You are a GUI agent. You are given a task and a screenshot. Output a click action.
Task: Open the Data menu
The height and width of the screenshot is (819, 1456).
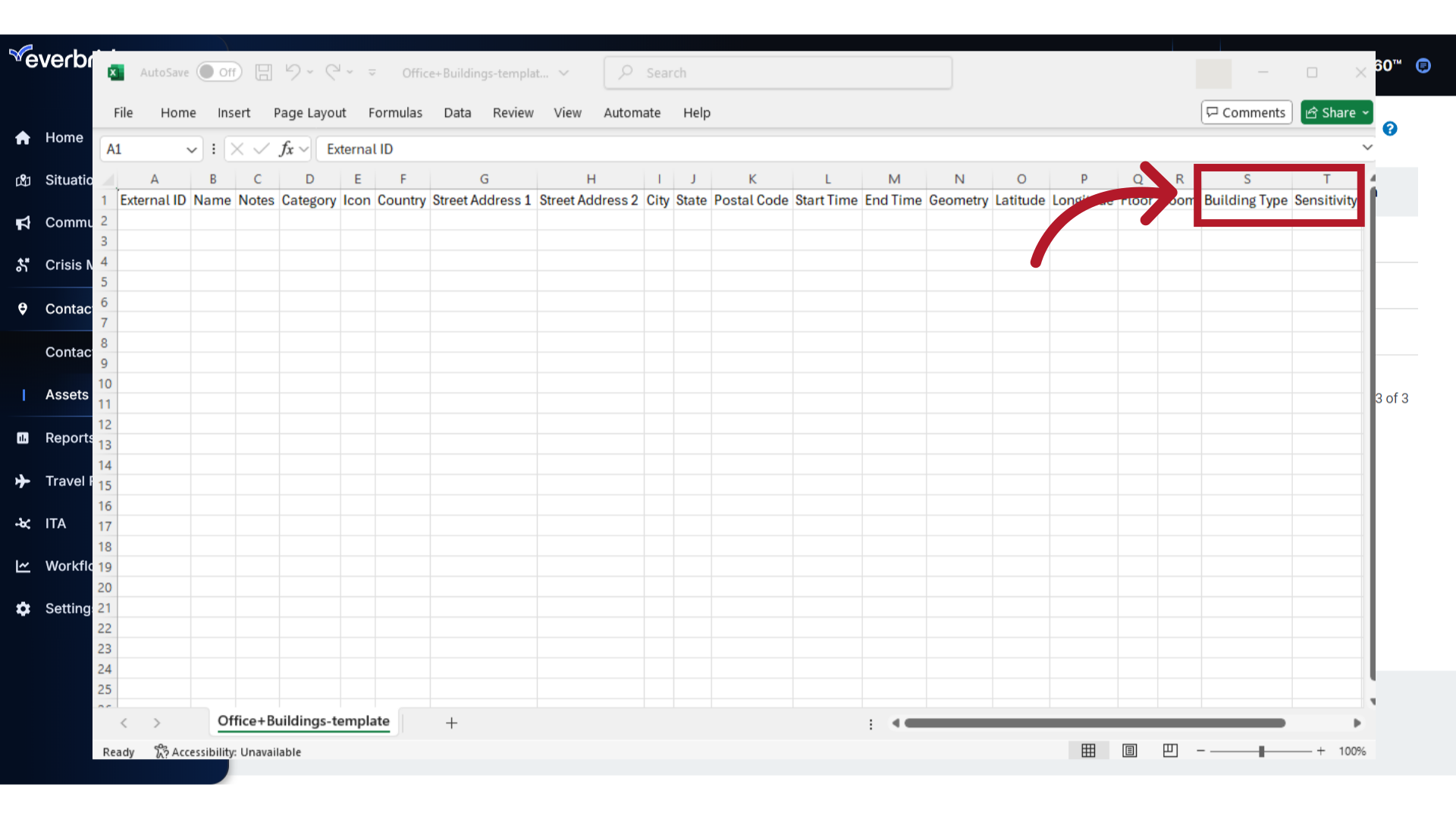(457, 112)
